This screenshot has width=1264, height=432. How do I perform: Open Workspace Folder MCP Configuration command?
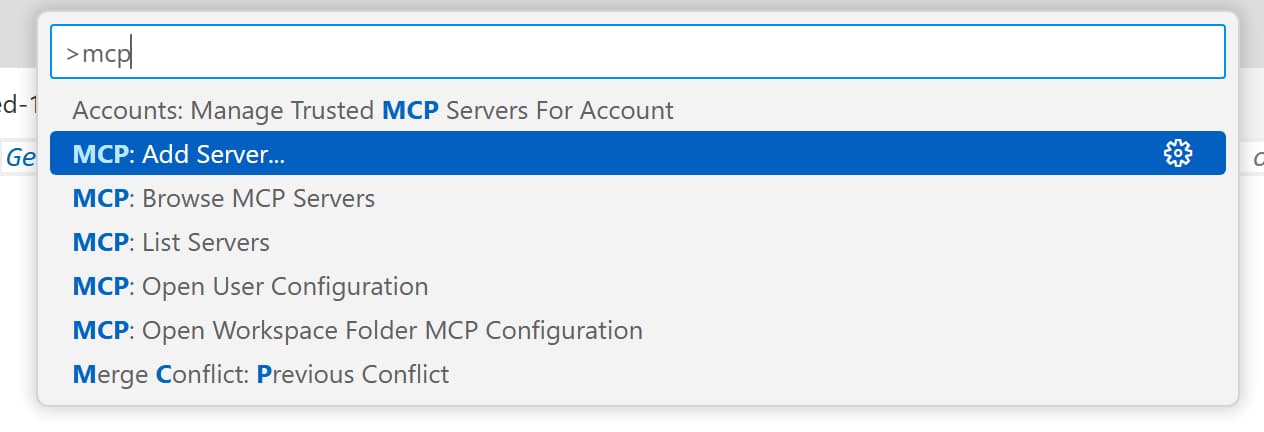click(x=357, y=330)
